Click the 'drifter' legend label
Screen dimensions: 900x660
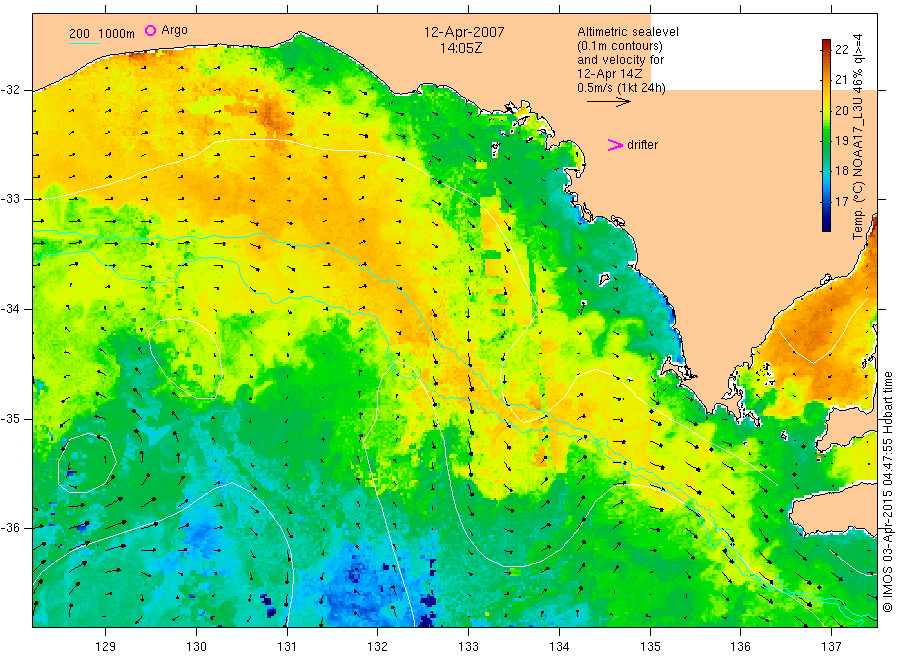pyautogui.click(x=642, y=145)
